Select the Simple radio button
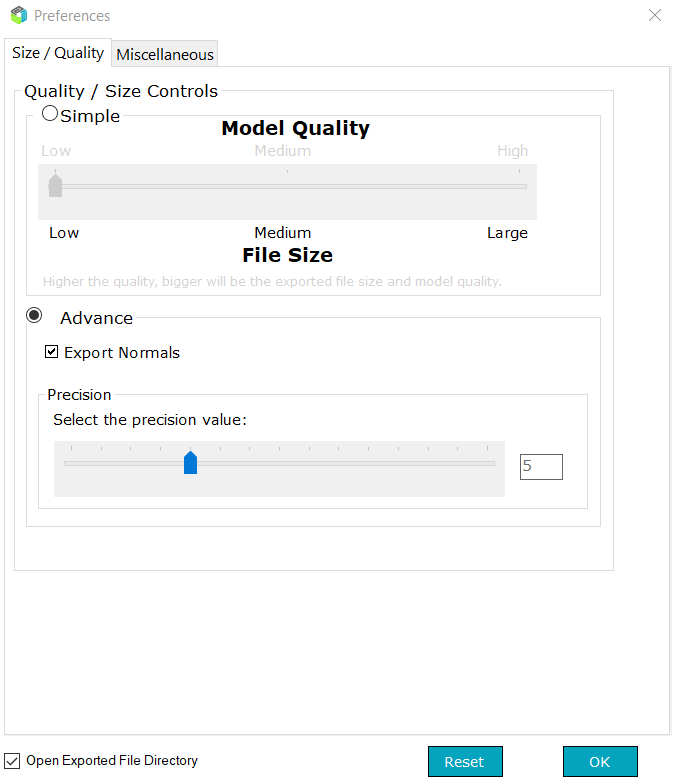Screen dimensions: 673x779 coord(50,114)
